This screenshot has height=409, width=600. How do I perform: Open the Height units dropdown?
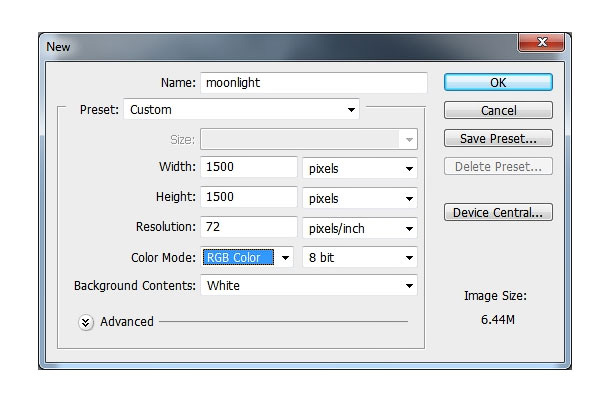(x=360, y=198)
